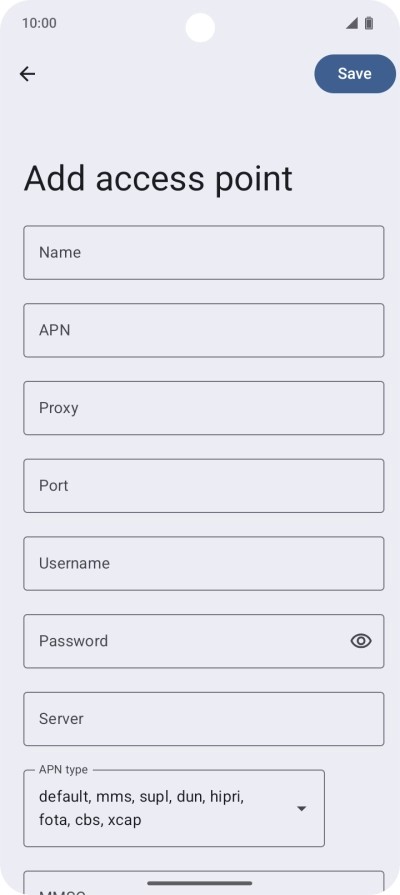Check the battery icon in status bar
The width and height of the screenshot is (400, 895).
[369, 23]
